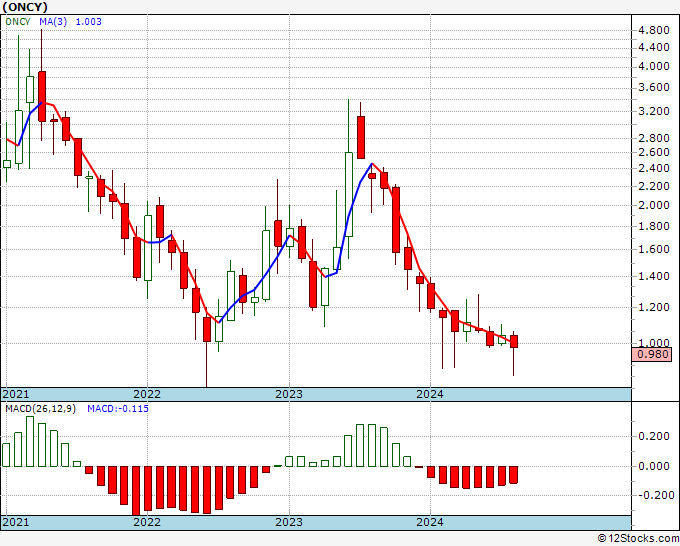
Task: Click the 3.200 price axis label
Action: 654,111
